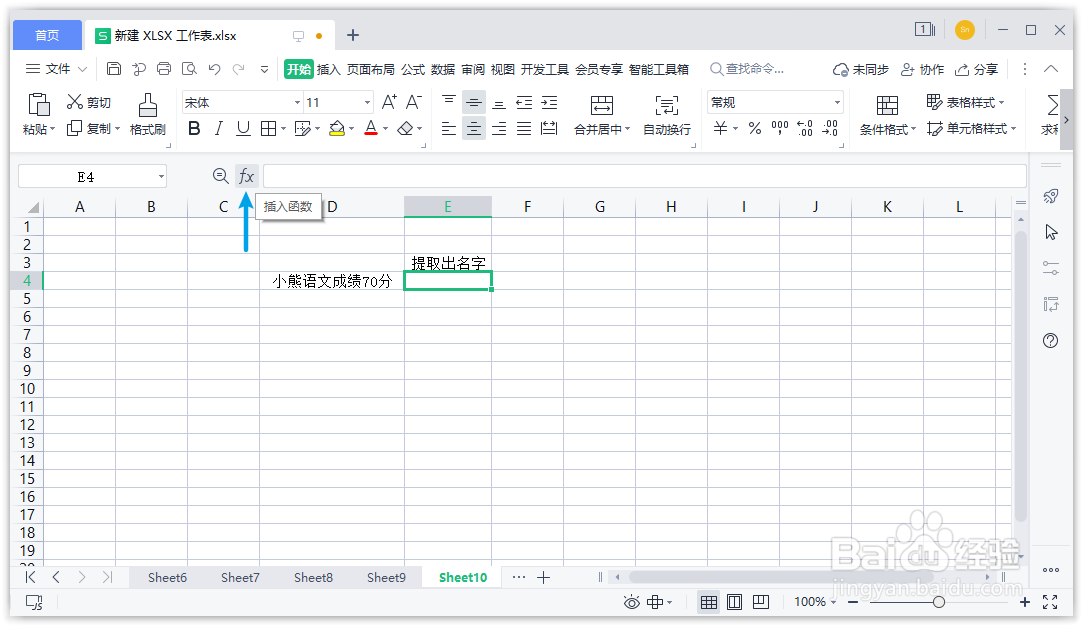Switch to the Sheet7 worksheet tab

point(240,577)
